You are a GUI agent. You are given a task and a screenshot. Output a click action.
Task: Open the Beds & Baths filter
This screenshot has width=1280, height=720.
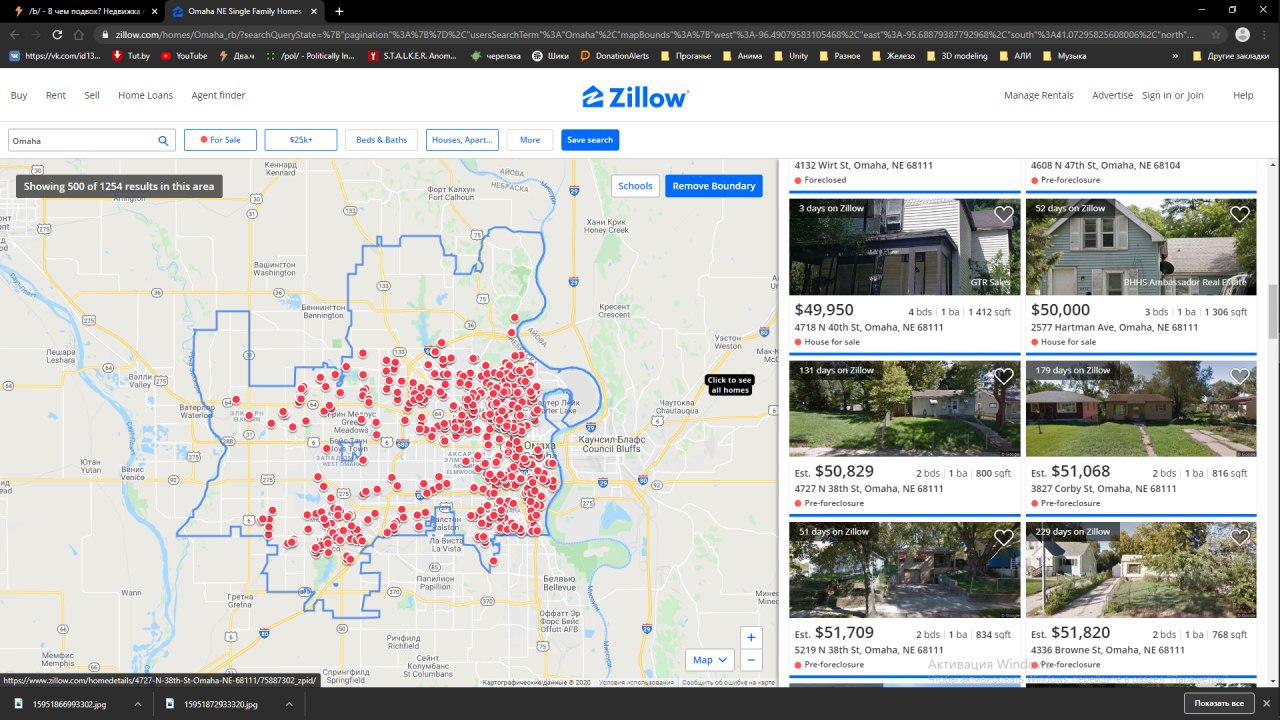point(381,140)
